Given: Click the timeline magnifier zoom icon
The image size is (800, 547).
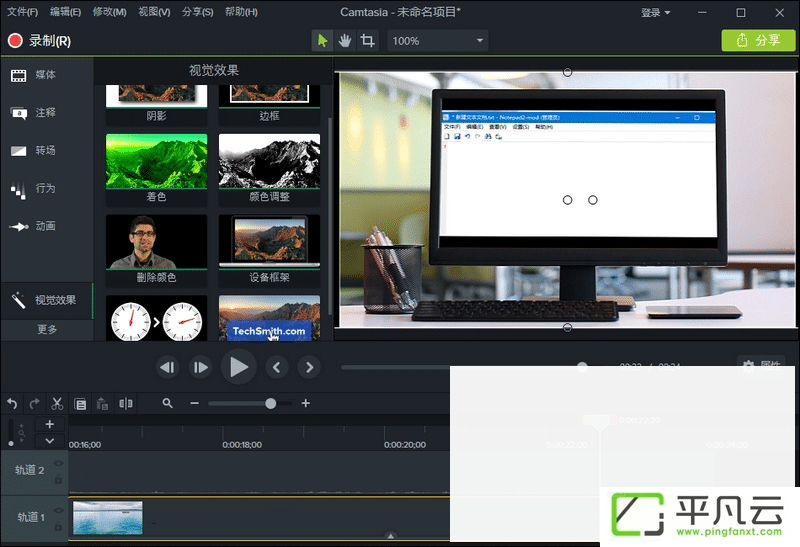Looking at the screenshot, I should [167, 404].
